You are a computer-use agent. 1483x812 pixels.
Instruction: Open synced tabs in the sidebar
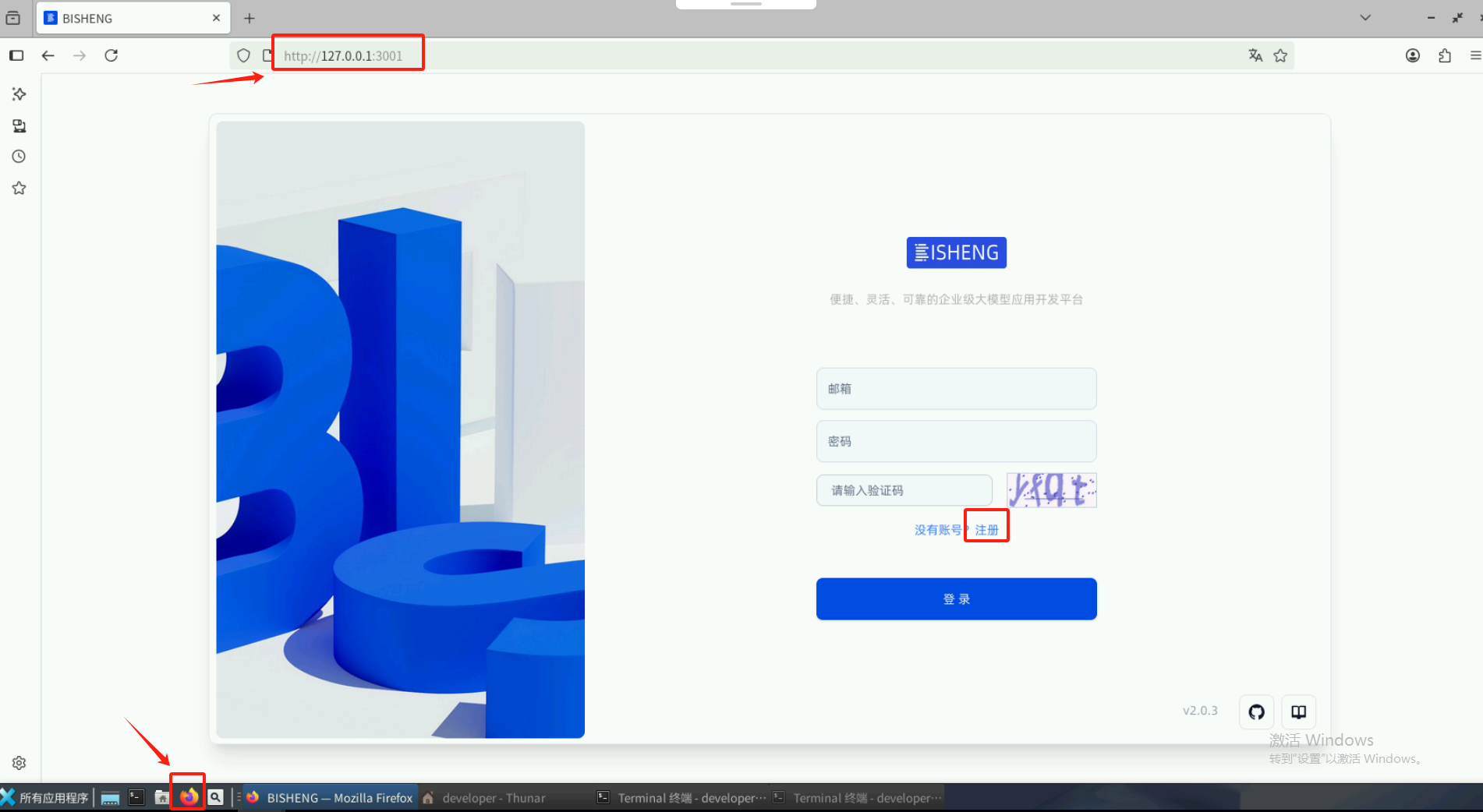(x=19, y=125)
